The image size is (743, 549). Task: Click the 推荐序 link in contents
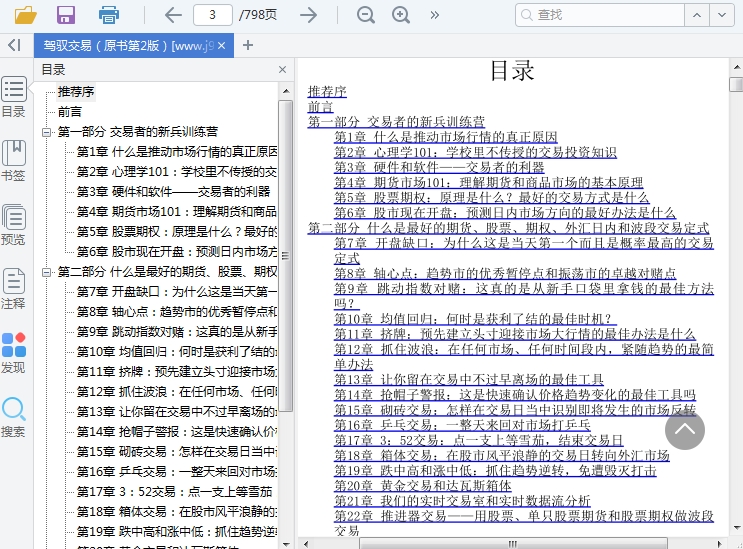(x=327, y=92)
